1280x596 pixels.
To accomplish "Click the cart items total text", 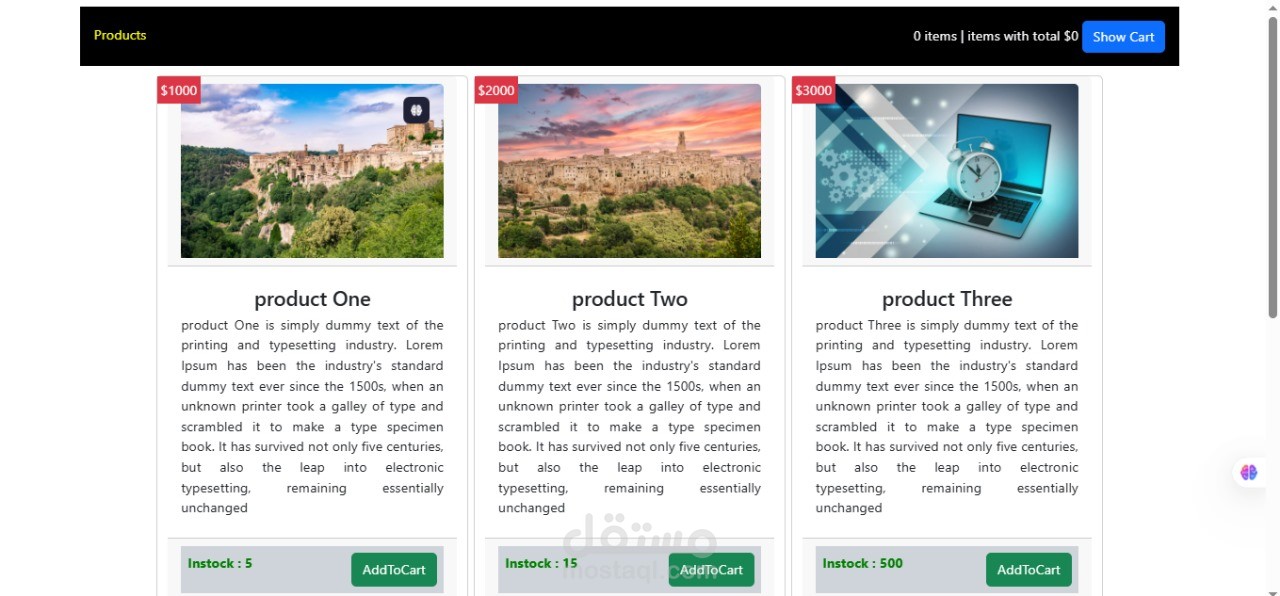I will tap(995, 36).
